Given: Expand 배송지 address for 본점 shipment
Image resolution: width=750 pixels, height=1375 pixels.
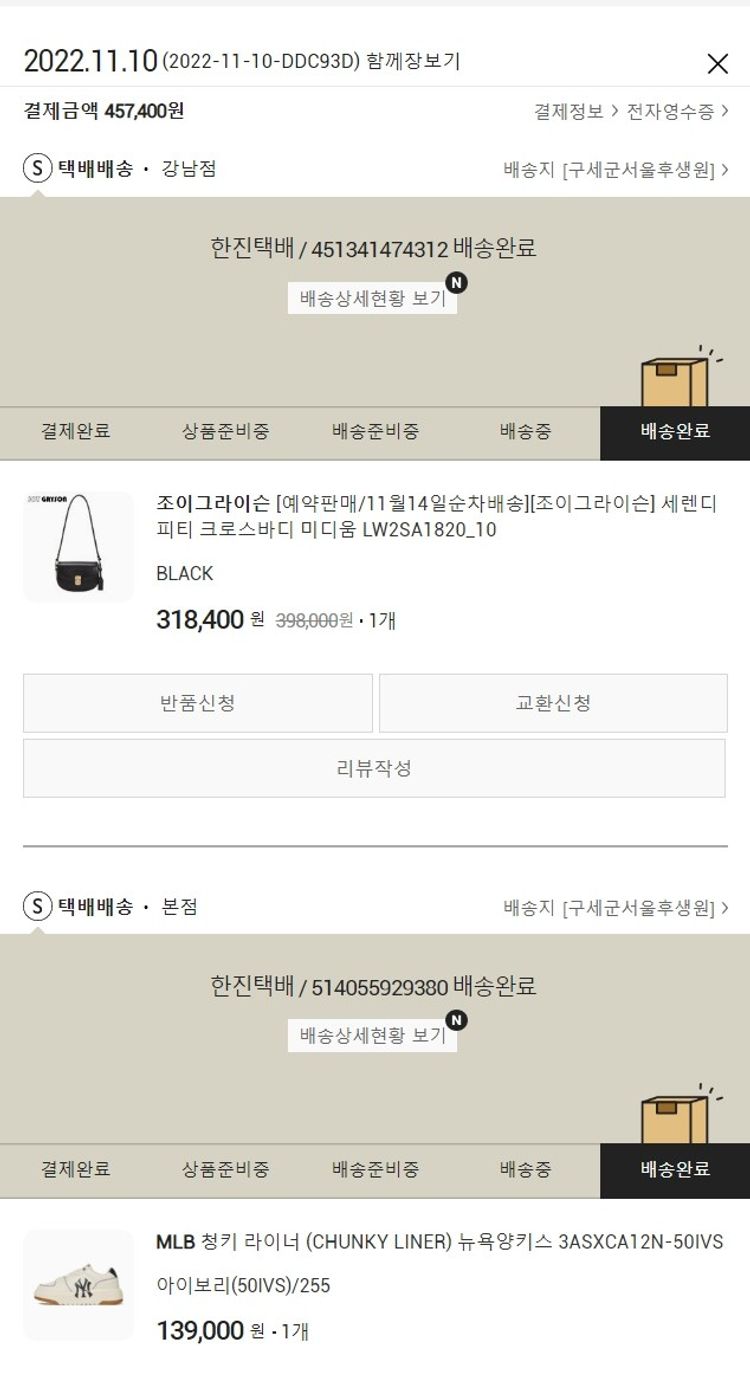Looking at the screenshot, I should (x=616, y=908).
